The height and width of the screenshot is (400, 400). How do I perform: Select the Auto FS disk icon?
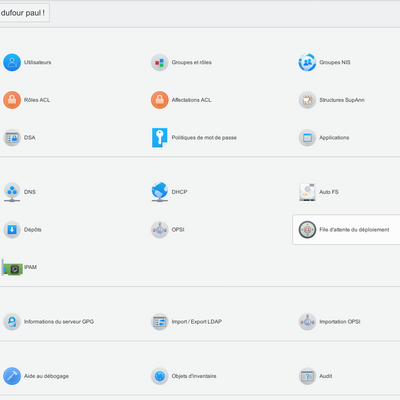tap(307, 192)
